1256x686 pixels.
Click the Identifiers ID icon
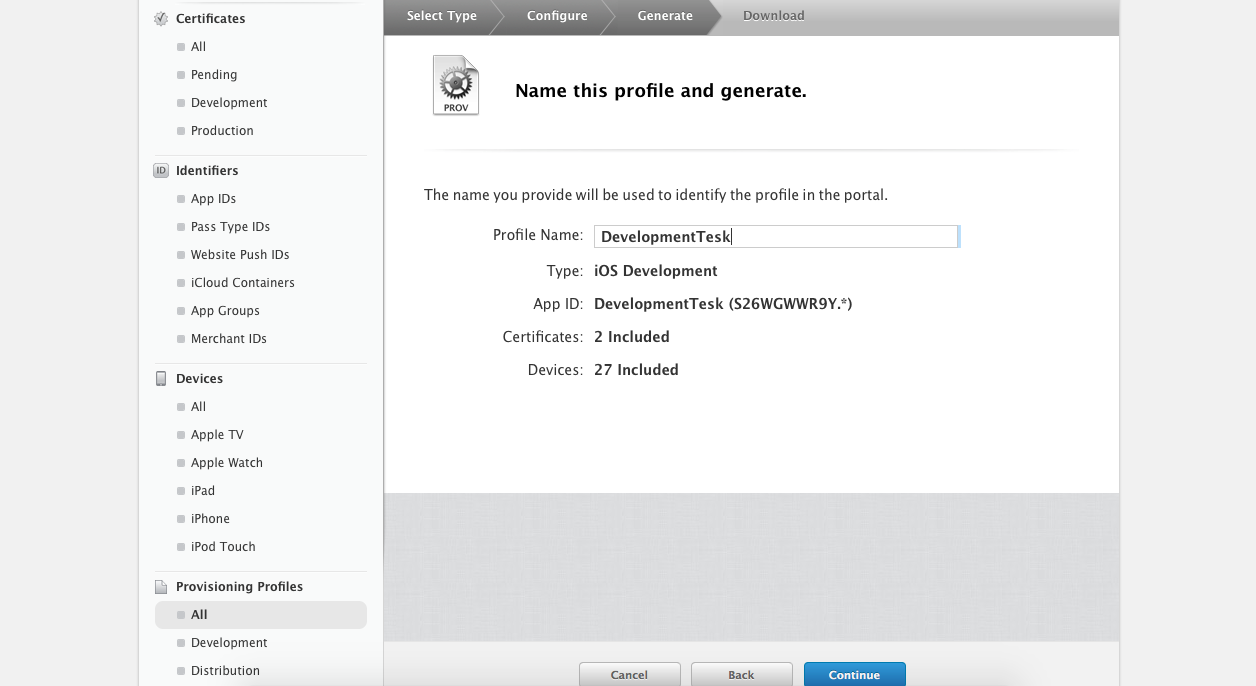(x=161, y=171)
